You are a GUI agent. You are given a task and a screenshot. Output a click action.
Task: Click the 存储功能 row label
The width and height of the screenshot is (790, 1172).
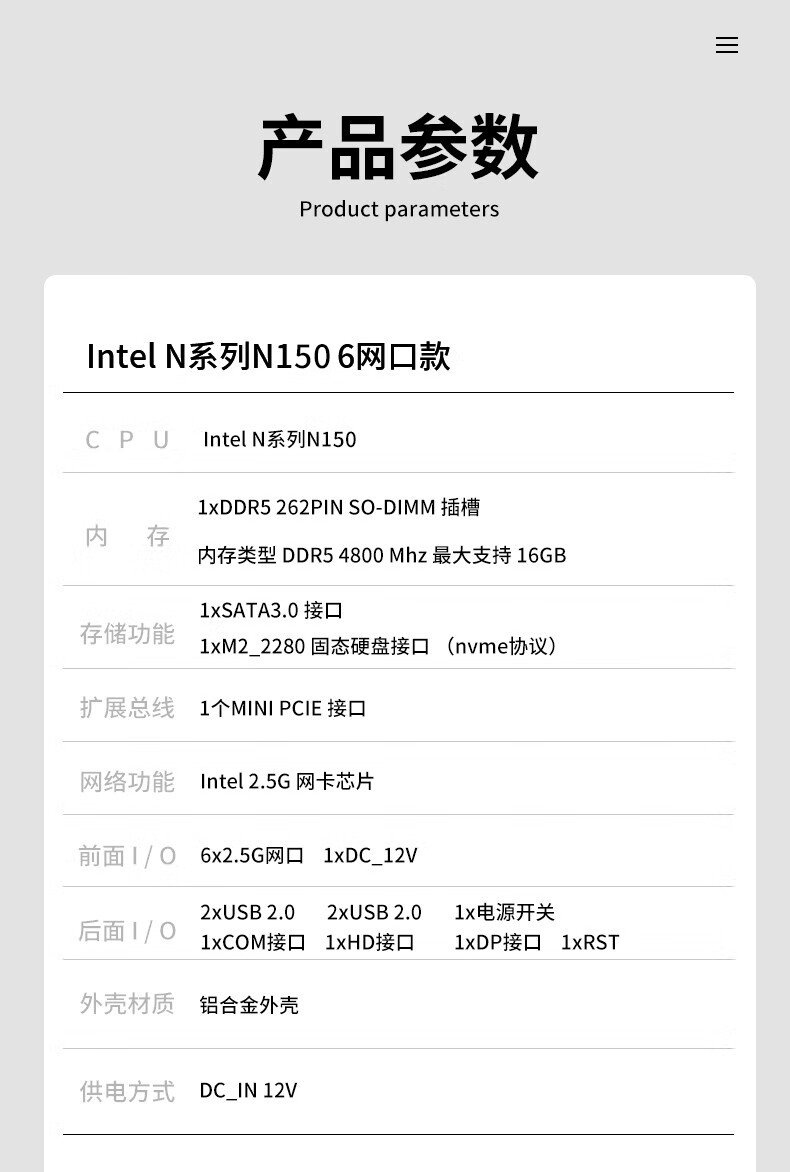(127, 634)
